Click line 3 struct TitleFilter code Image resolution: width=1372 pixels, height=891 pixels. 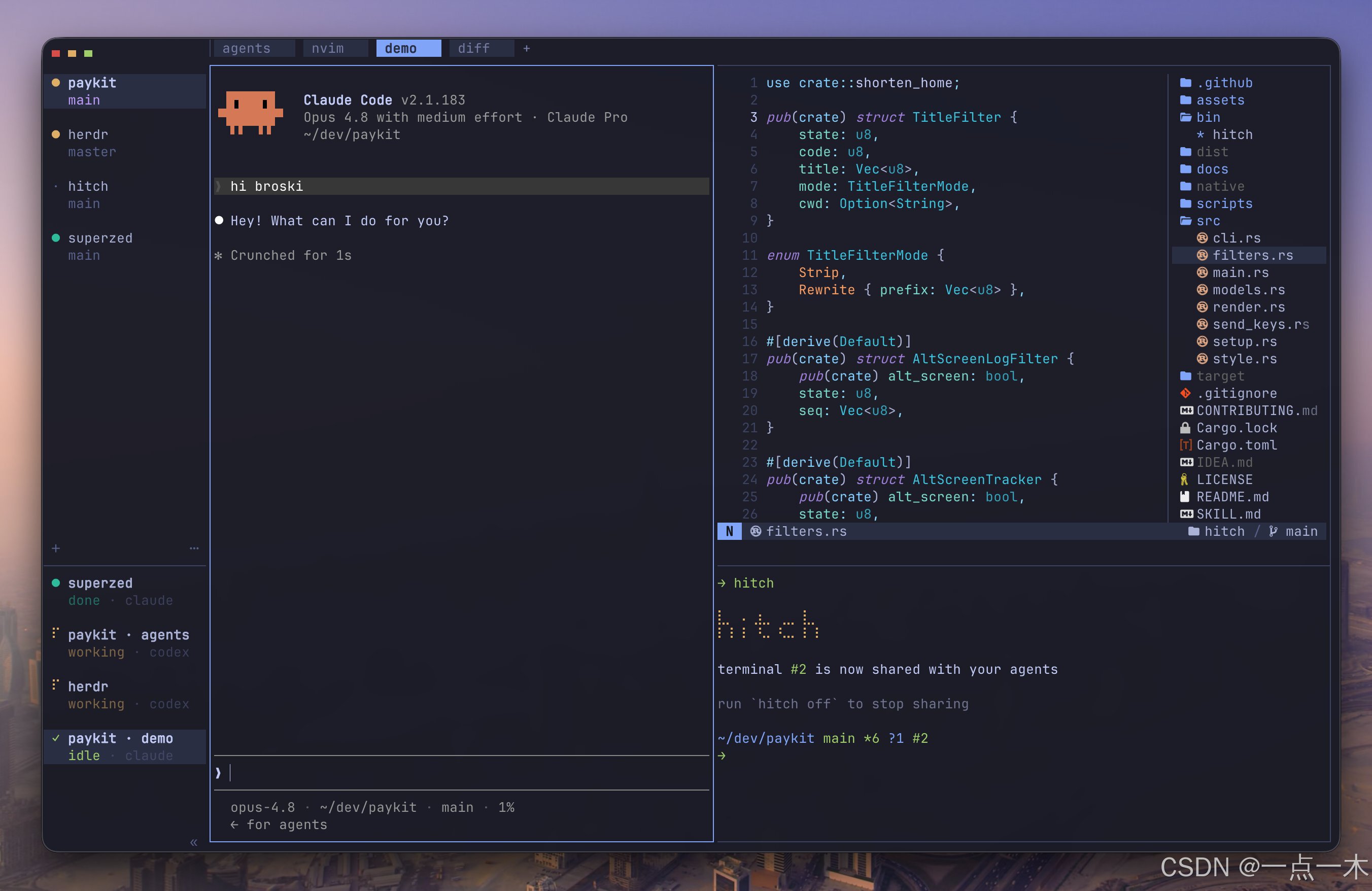[892, 117]
